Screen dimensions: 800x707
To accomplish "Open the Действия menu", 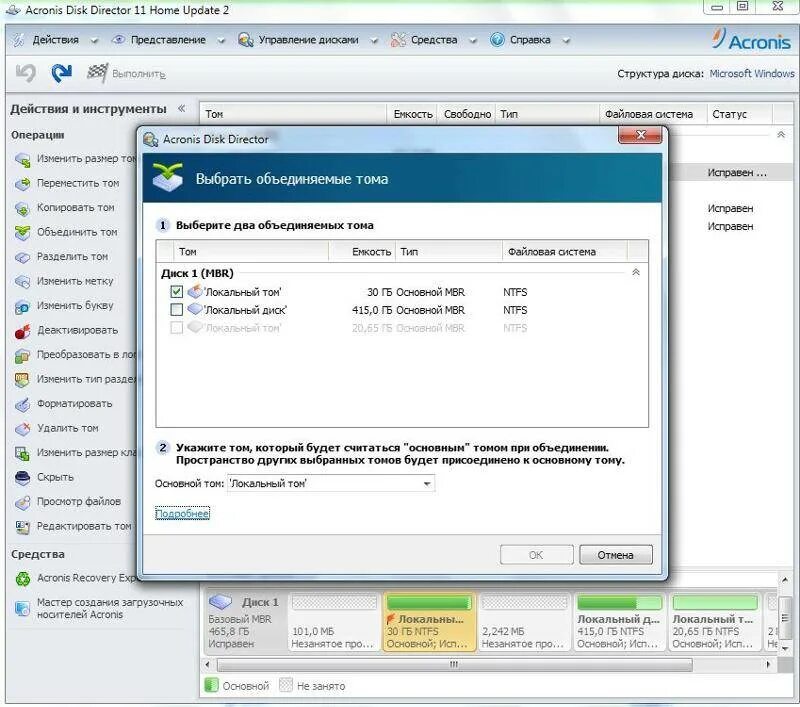I will coord(55,40).
